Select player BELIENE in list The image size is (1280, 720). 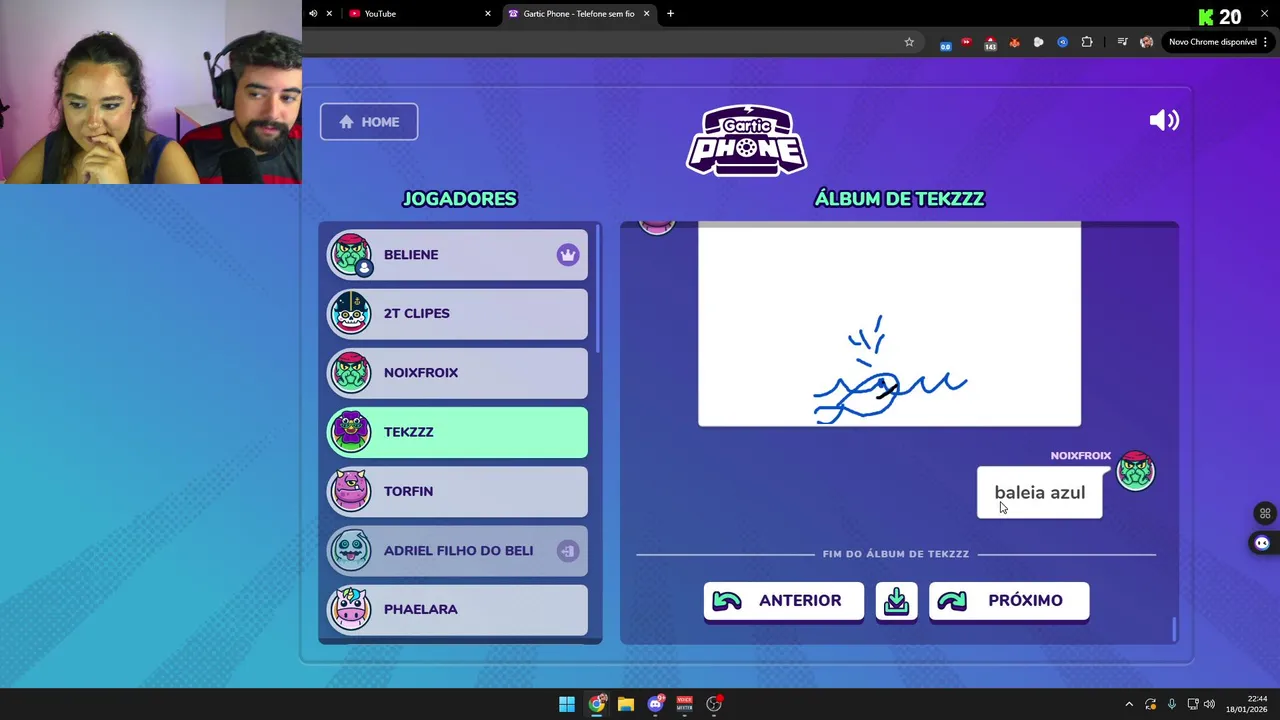point(458,255)
